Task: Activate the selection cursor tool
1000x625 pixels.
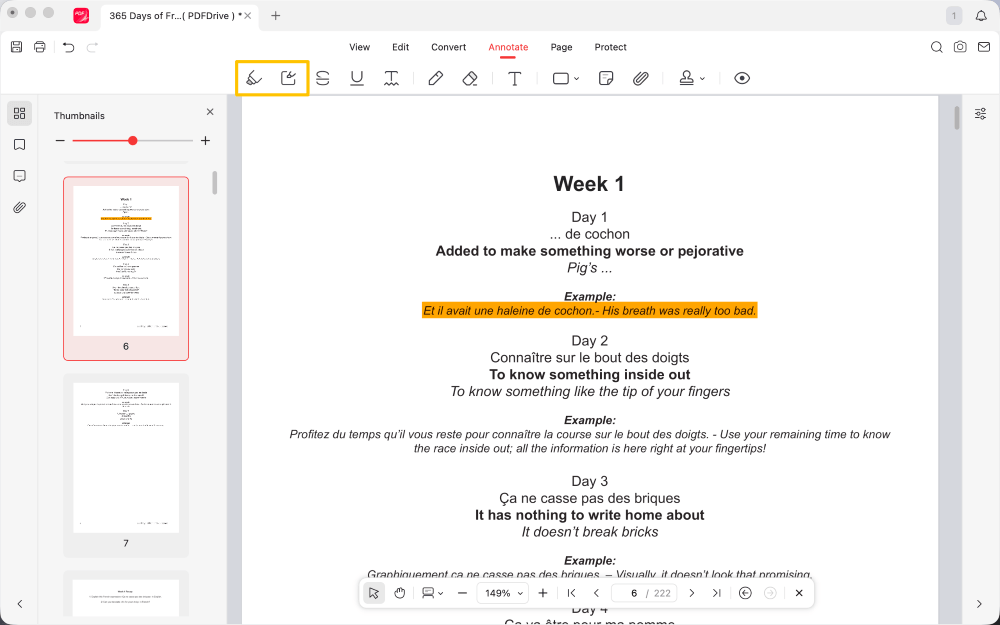Action: tap(373, 592)
